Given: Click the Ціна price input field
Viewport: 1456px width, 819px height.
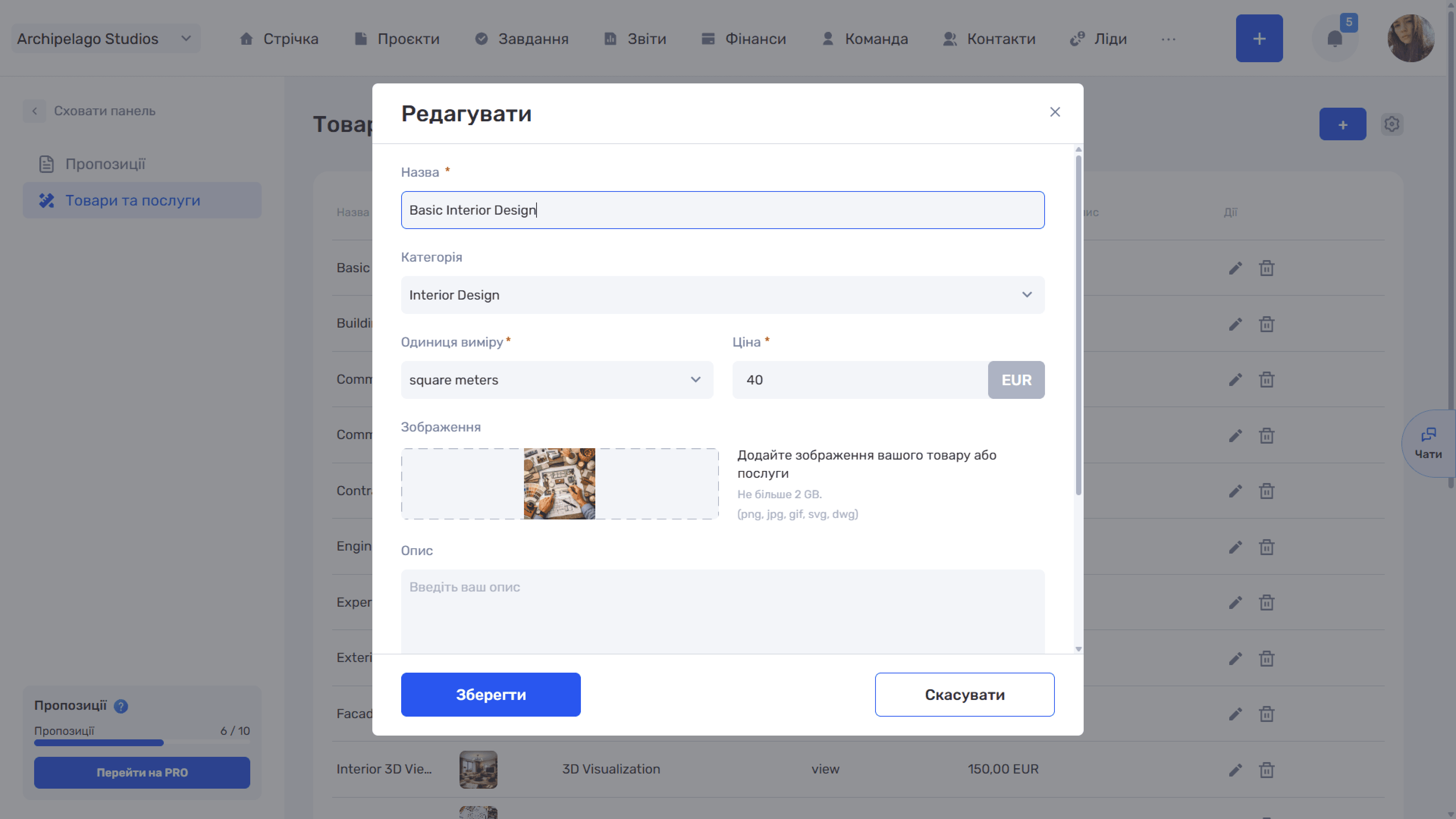Looking at the screenshot, I should point(860,380).
